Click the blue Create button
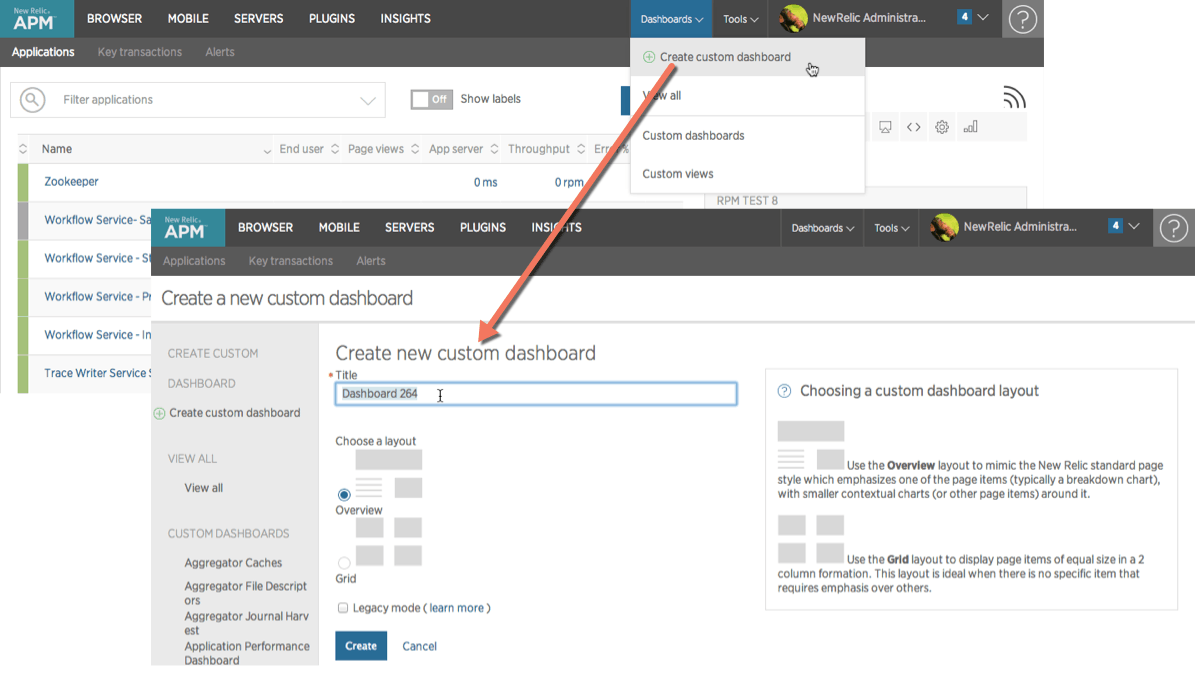This screenshot has height=683, width=1200. [361, 646]
